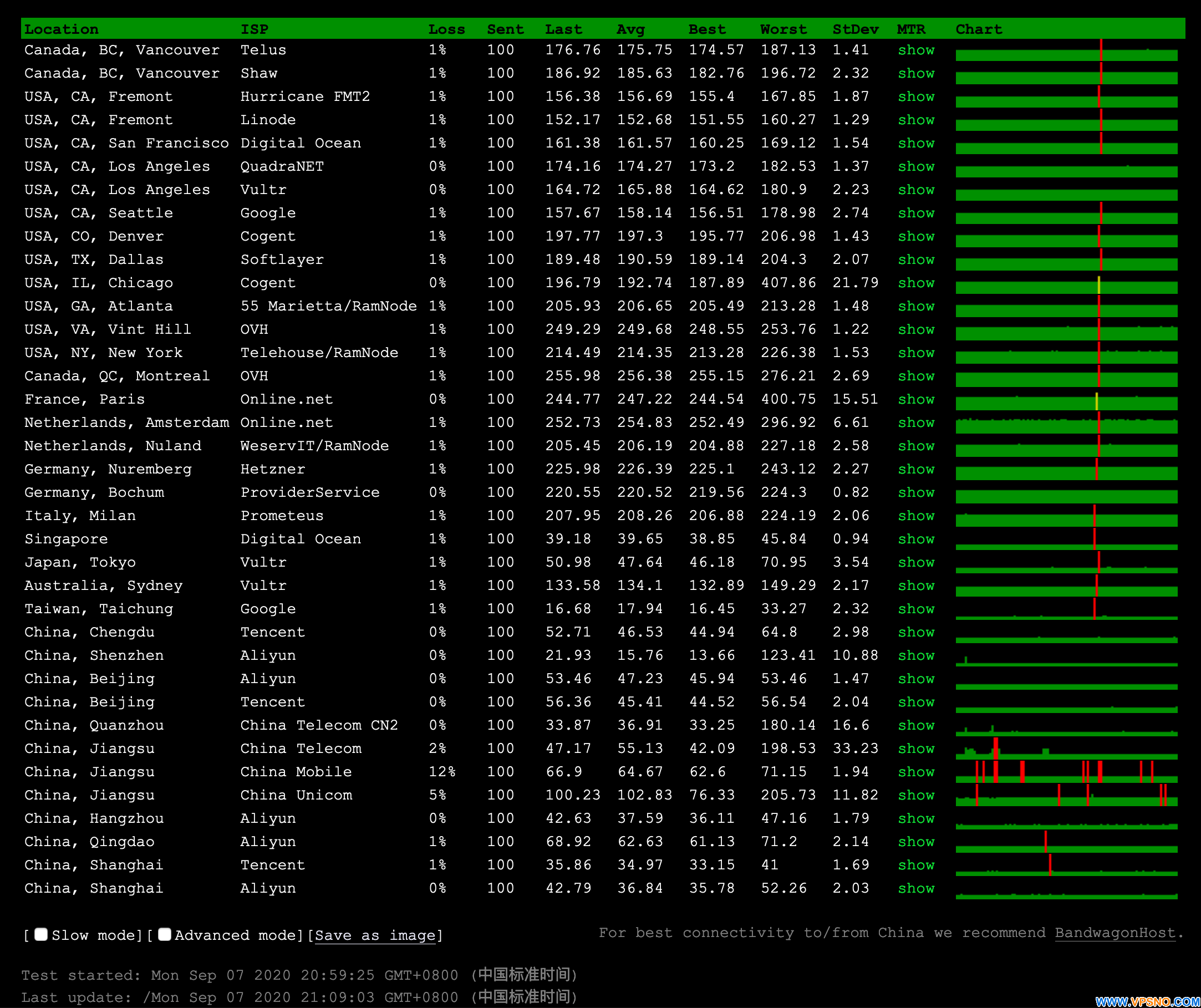This screenshot has width=1201, height=1008.
Task: Show MTR for Seattle Google row
Action: [x=916, y=213]
